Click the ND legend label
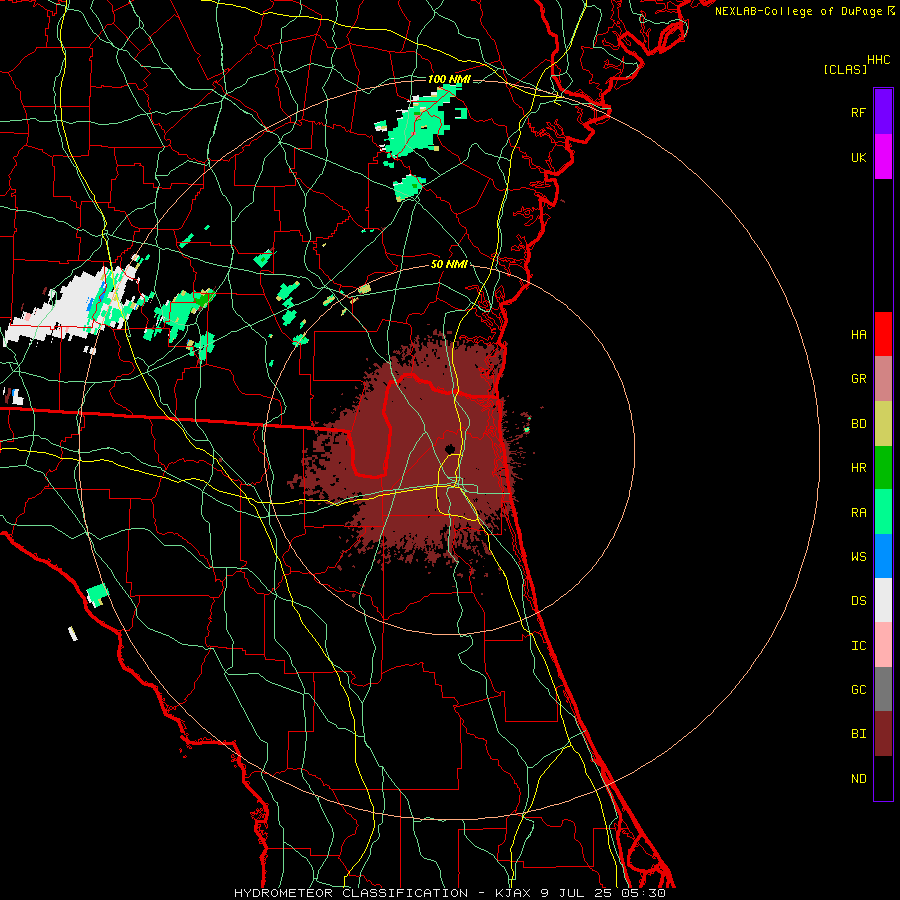Viewport: 900px width, 900px height. tap(858, 778)
